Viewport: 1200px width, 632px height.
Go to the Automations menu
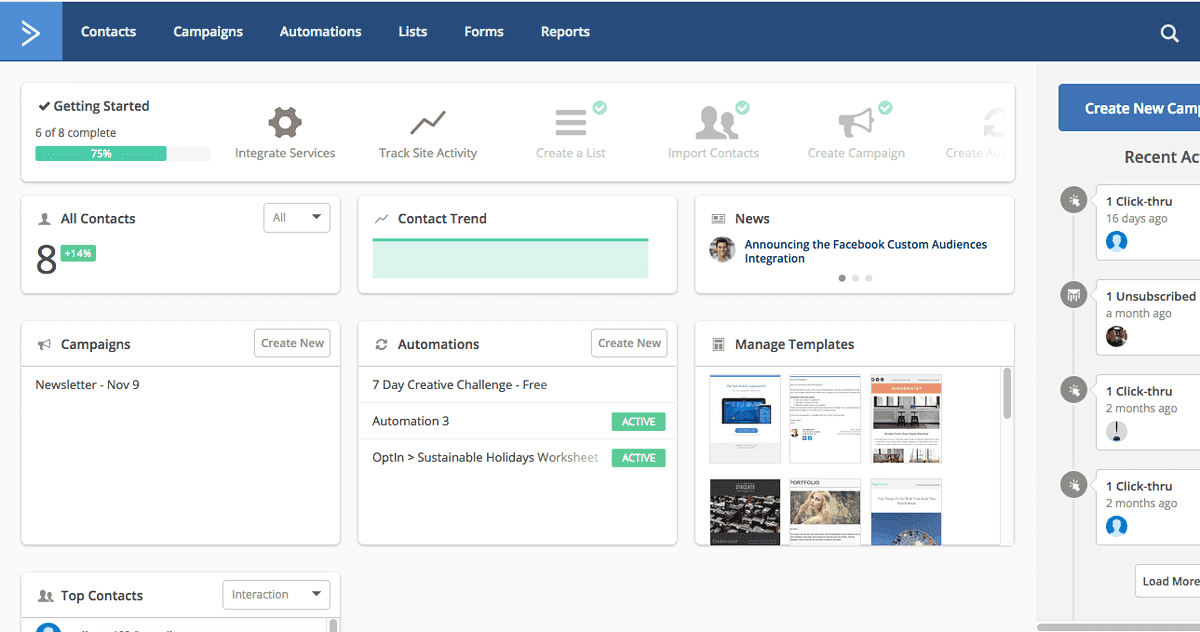(x=320, y=32)
